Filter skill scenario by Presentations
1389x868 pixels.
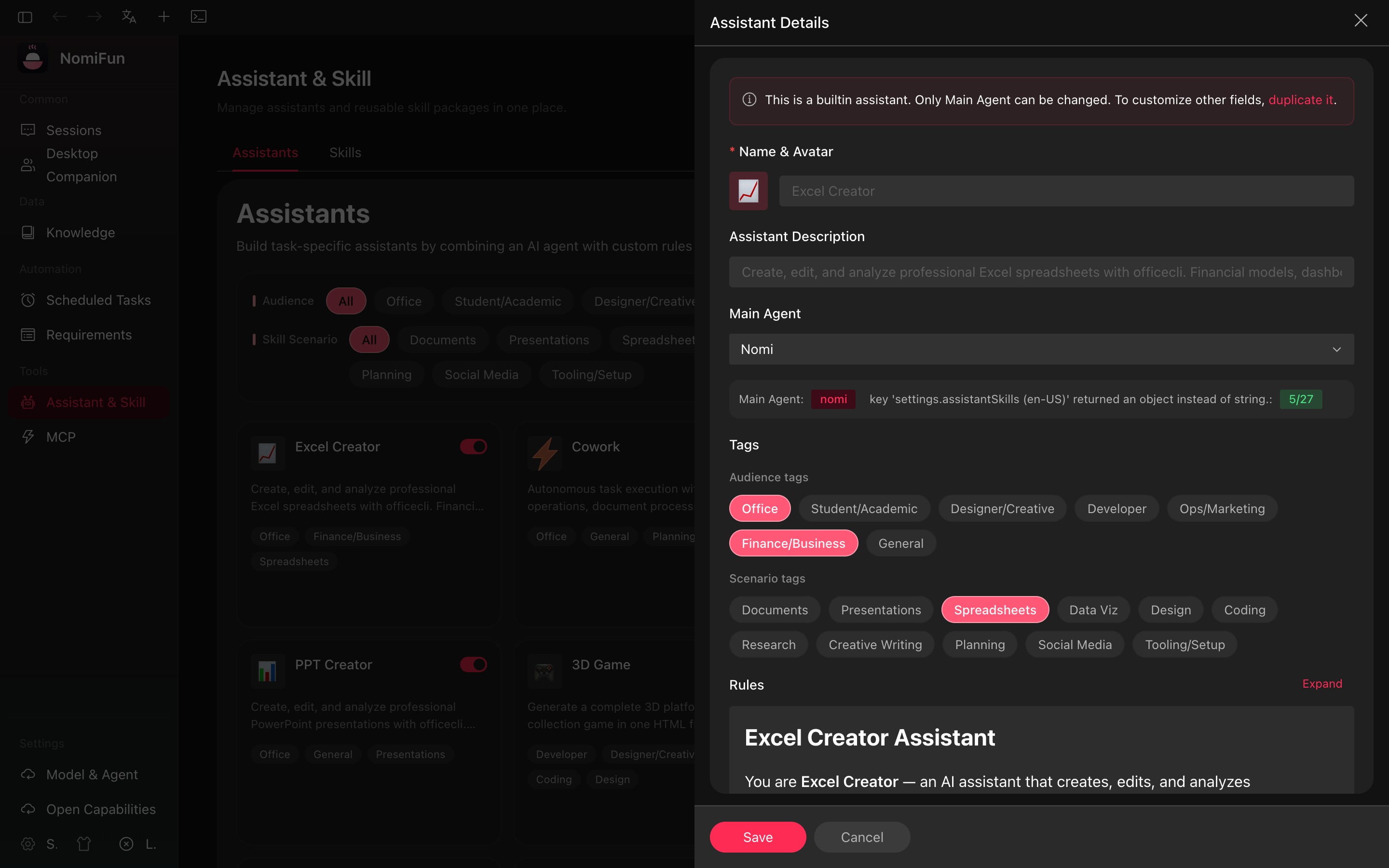point(549,340)
